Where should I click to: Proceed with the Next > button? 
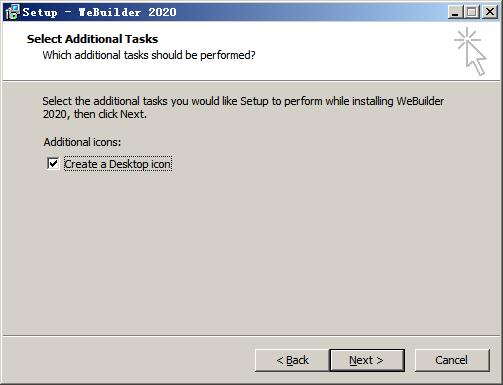point(367,360)
